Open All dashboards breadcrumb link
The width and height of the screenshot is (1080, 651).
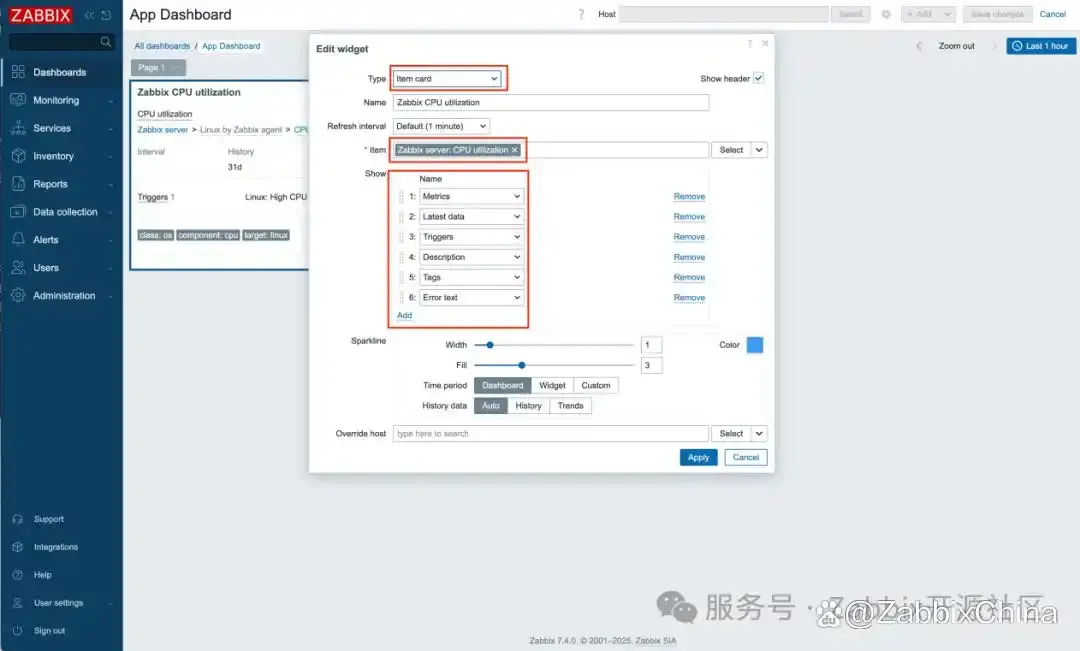tap(162, 46)
